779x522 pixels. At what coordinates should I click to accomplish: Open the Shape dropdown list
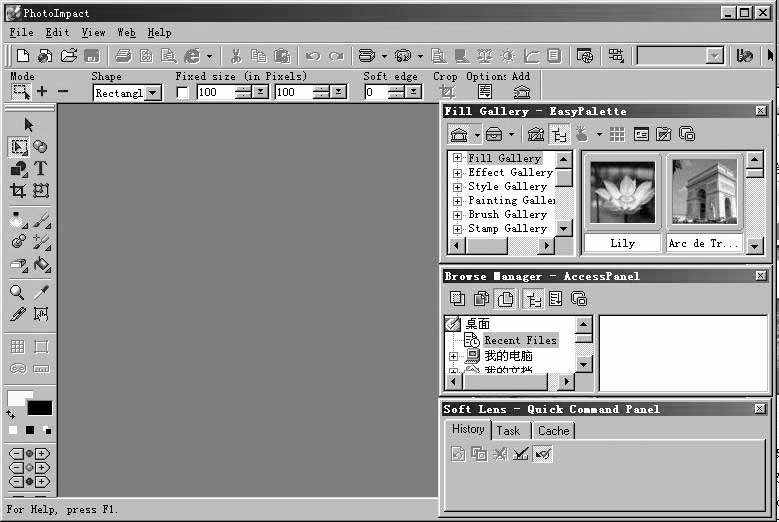153,93
